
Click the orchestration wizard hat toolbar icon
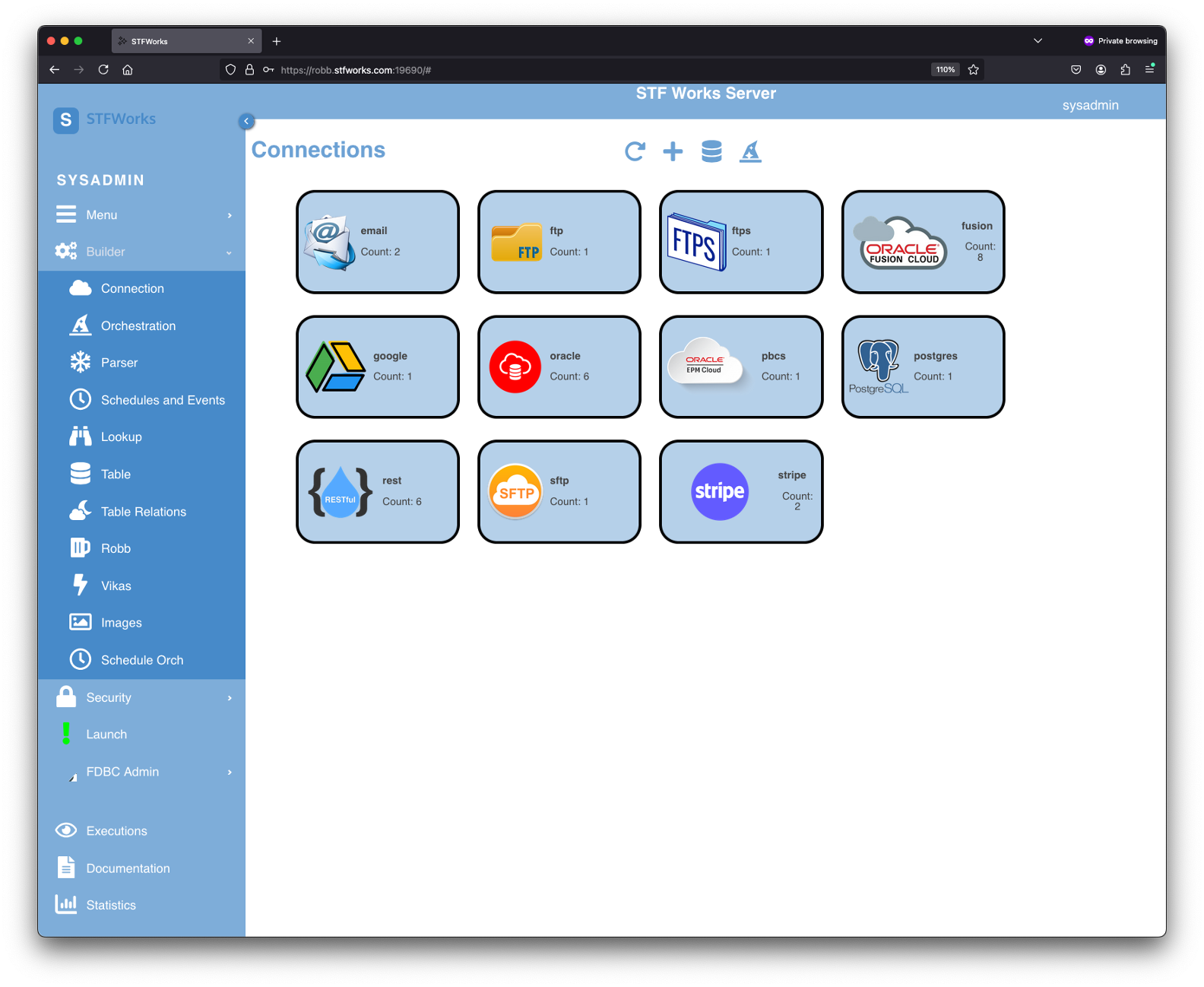[751, 151]
